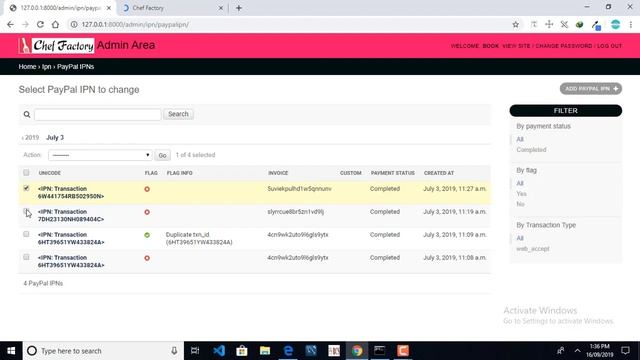The height and width of the screenshot is (360, 640).
Task: Open Microsoft Store from taskbar
Action: click(242, 351)
